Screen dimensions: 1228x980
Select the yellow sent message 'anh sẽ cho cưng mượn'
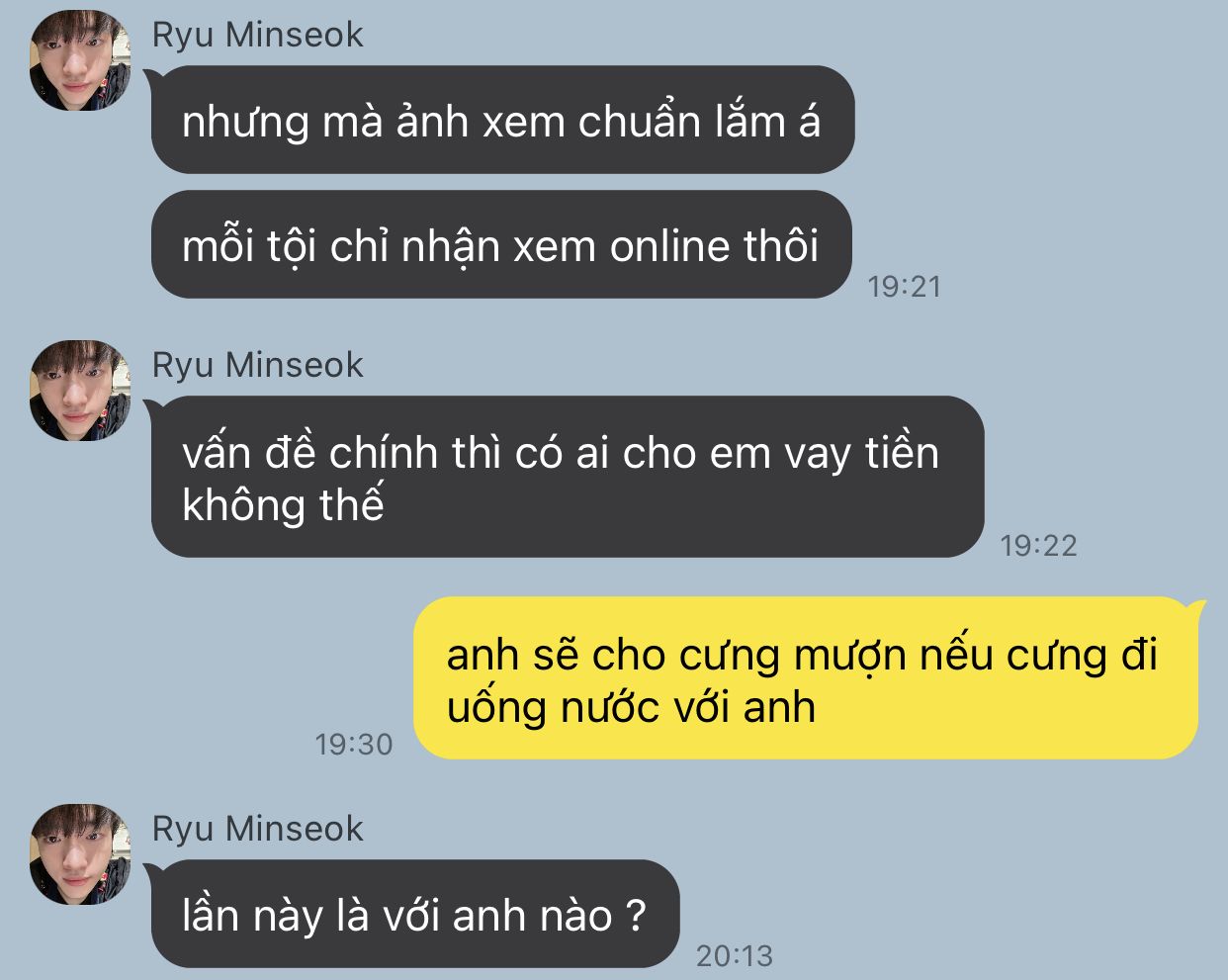coord(805,678)
